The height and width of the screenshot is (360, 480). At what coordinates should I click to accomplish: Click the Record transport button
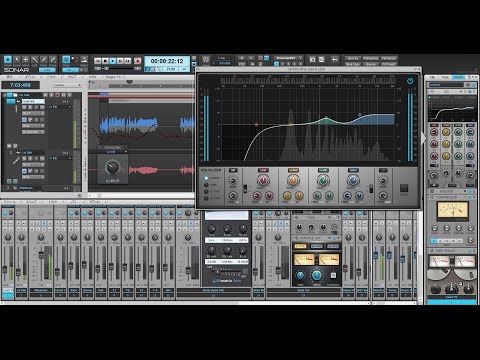(x=137, y=61)
